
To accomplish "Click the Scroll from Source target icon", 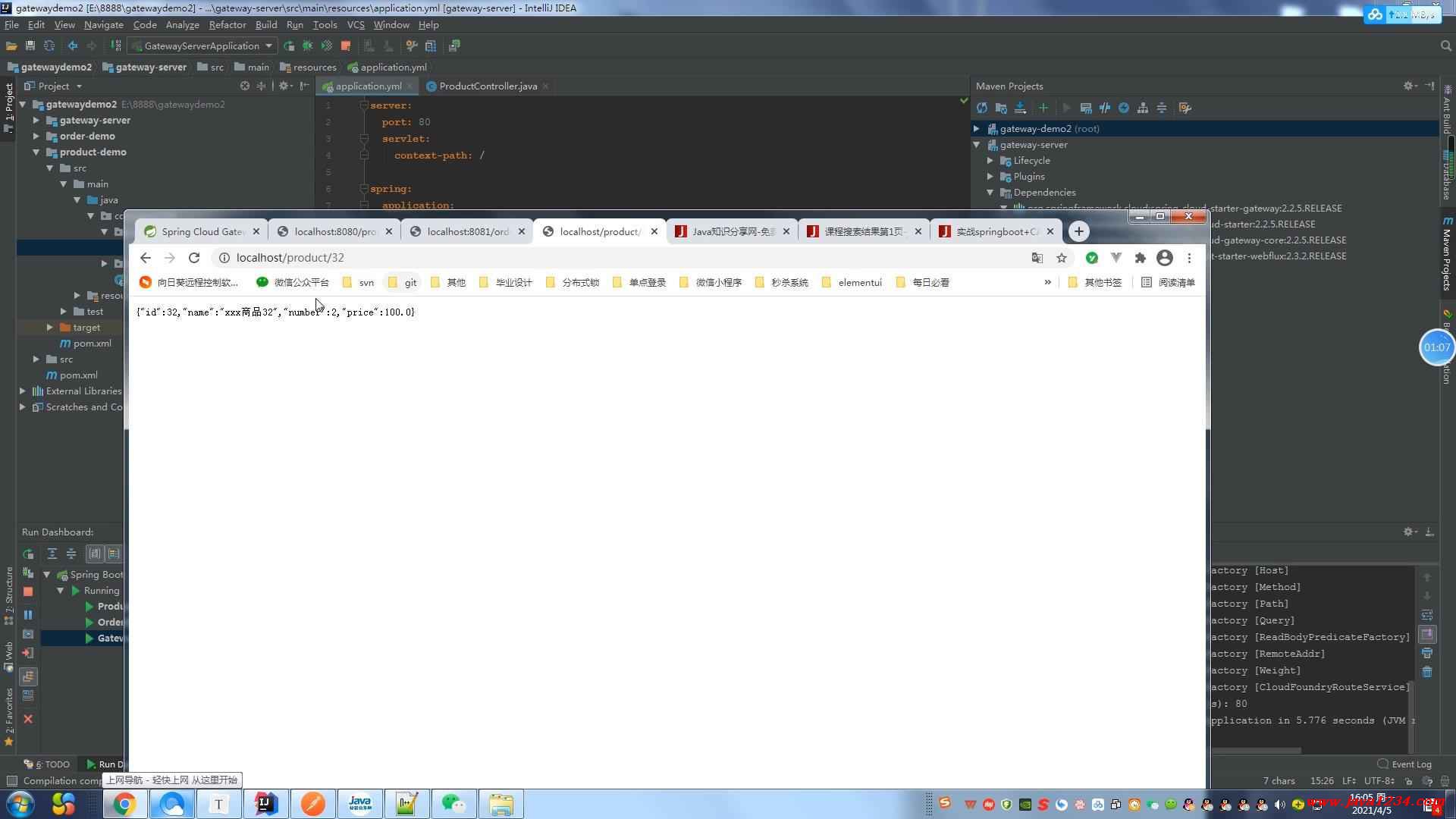I will pyautogui.click(x=244, y=86).
